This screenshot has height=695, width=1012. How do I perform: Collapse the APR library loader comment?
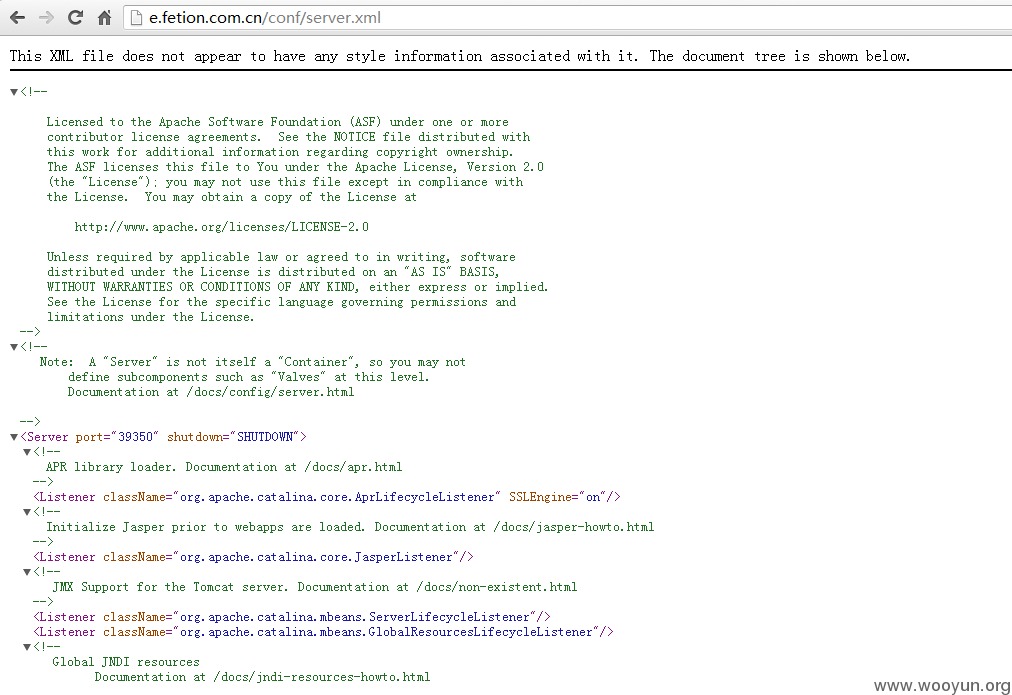point(27,452)
